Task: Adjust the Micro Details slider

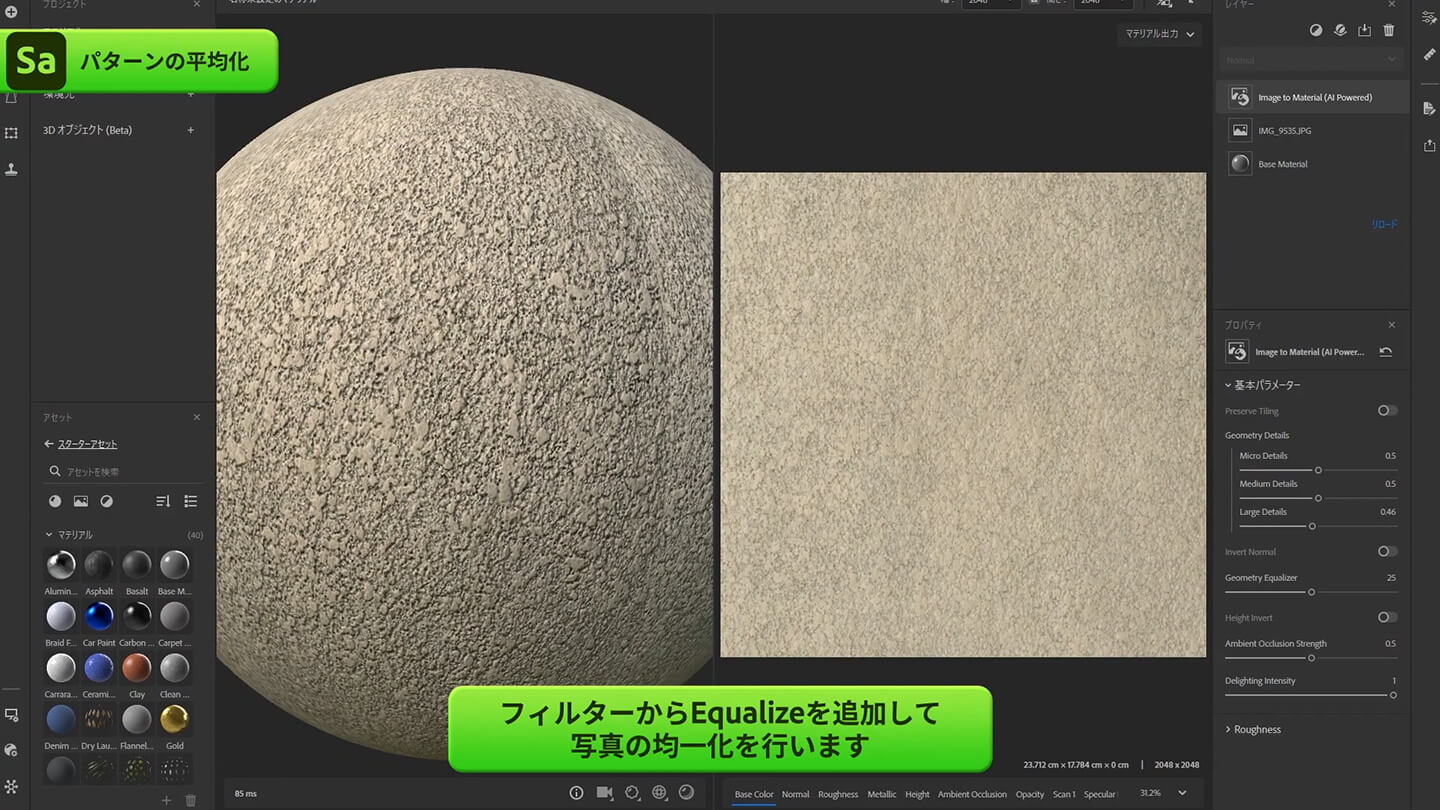Action: (1318, 470)
